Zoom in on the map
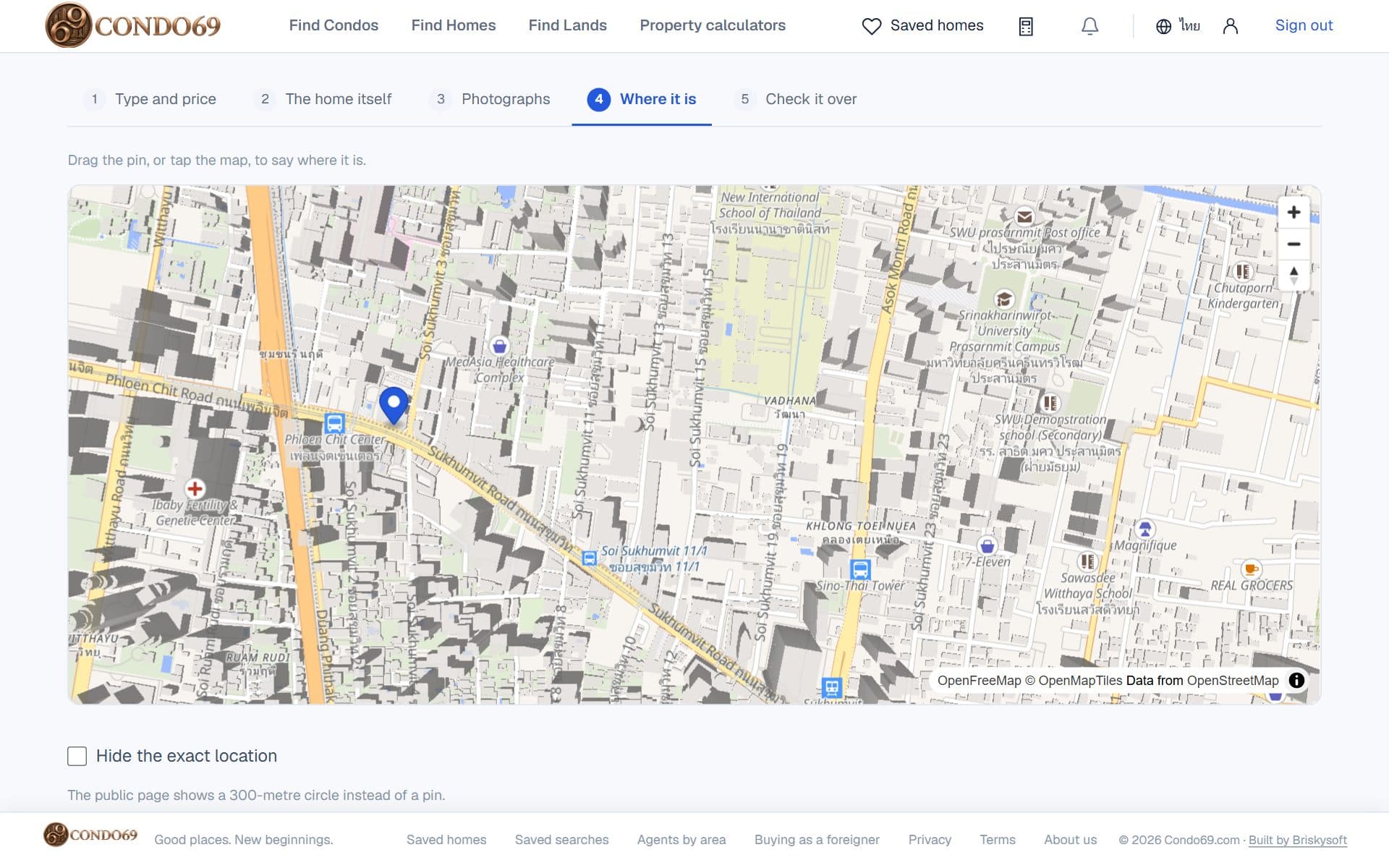 (1294, 212)
